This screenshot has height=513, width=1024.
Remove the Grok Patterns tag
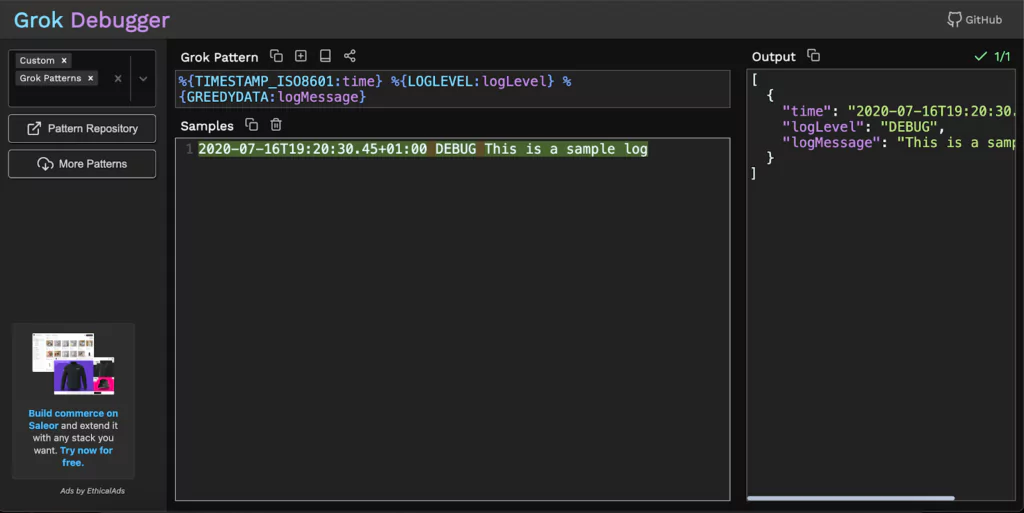(x=91, y=78)
